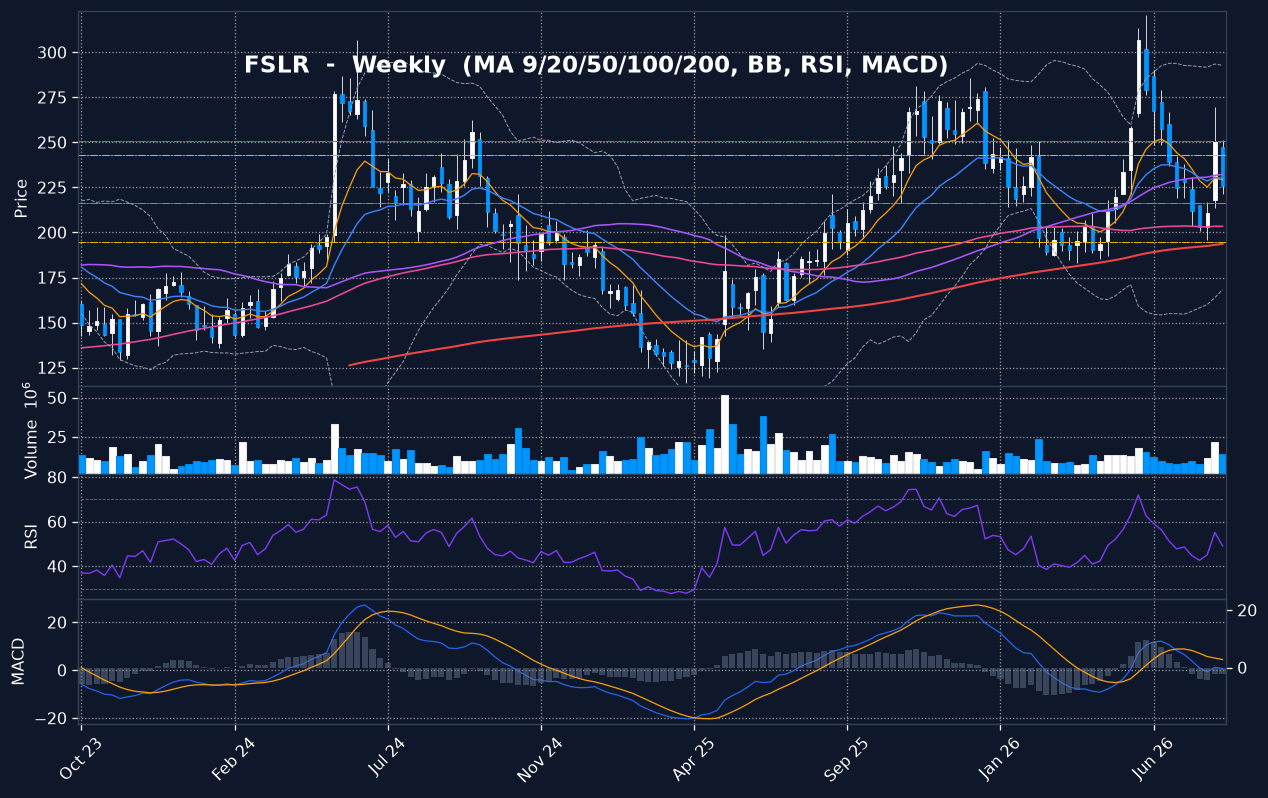The image size is (1268, 798).
Task: Click the tallest volume bar near Apr 25
Action: [725, 434]
